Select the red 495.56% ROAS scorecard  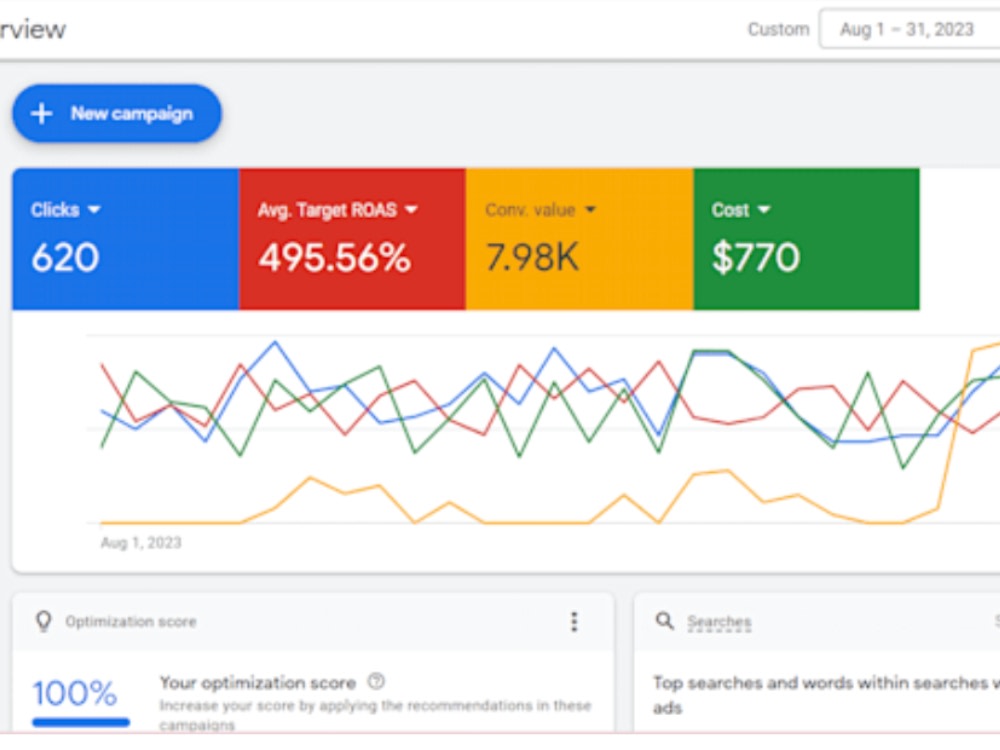(x=353, y=239)
